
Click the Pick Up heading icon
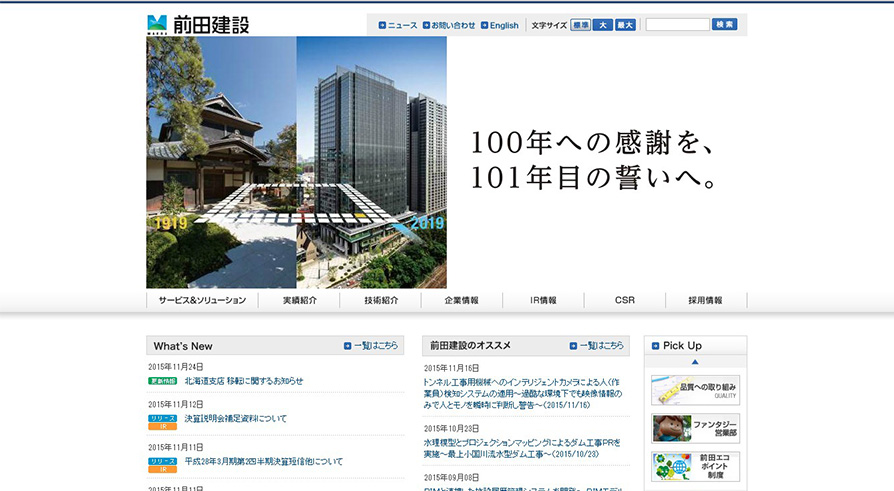click(x=655, y=346)
